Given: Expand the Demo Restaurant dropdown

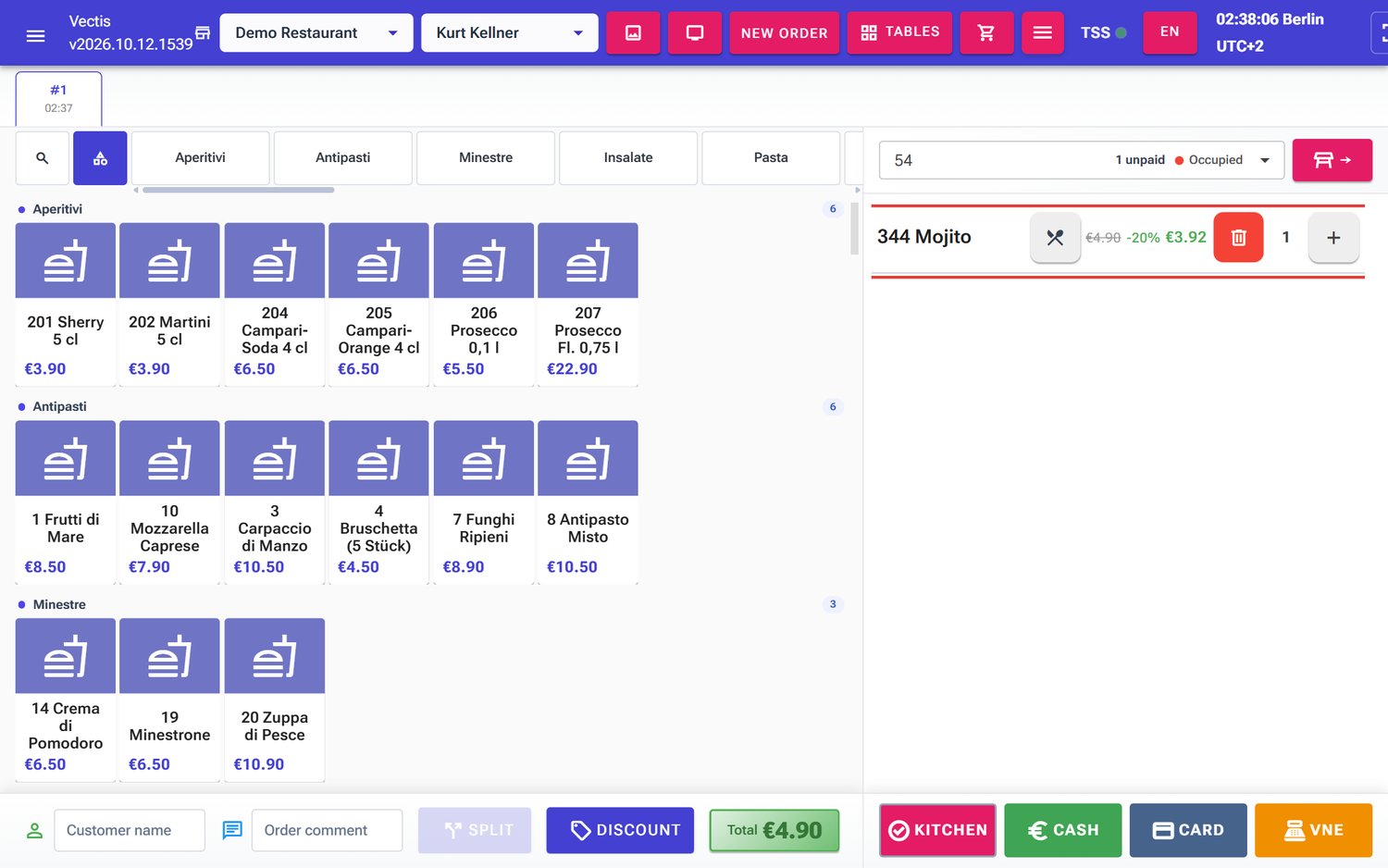Looking at the screenshot, I should pos(316,33).
